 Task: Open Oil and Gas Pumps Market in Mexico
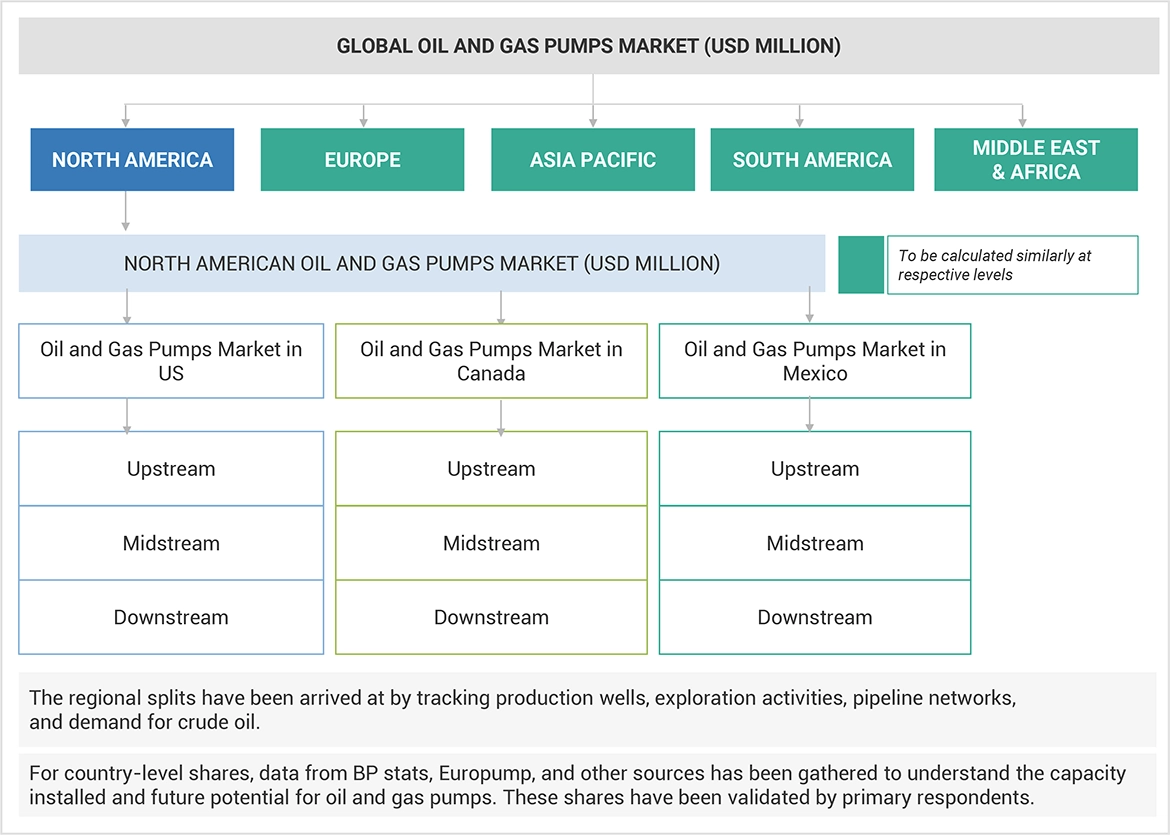click(814, 361)
